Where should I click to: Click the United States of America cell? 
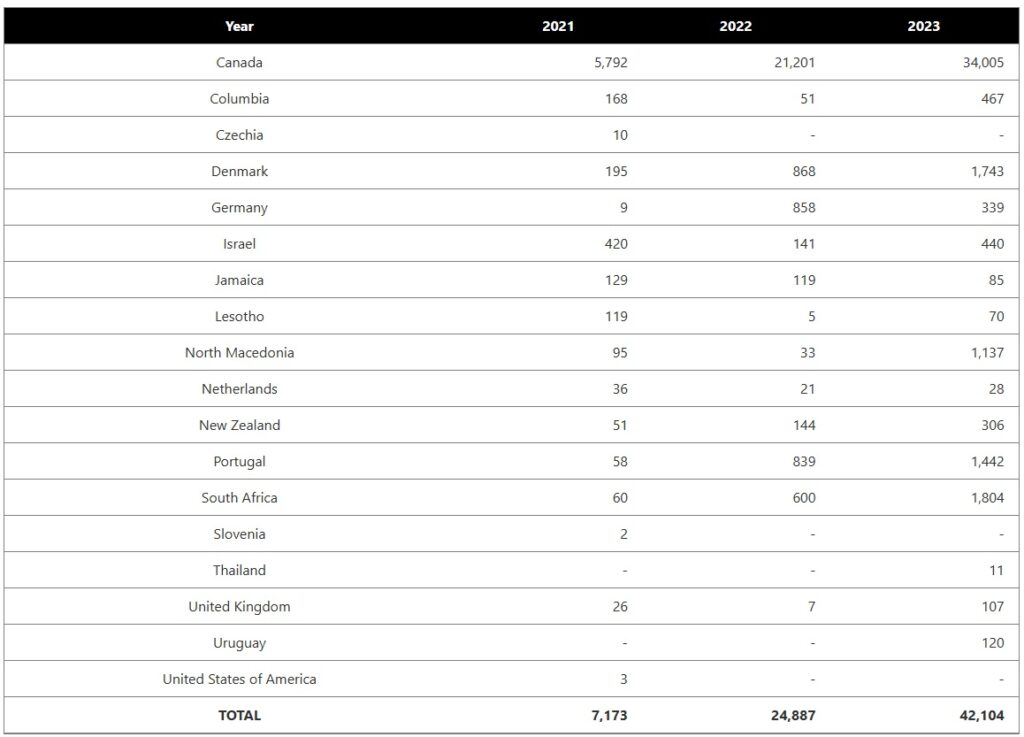tap(239, 679)
